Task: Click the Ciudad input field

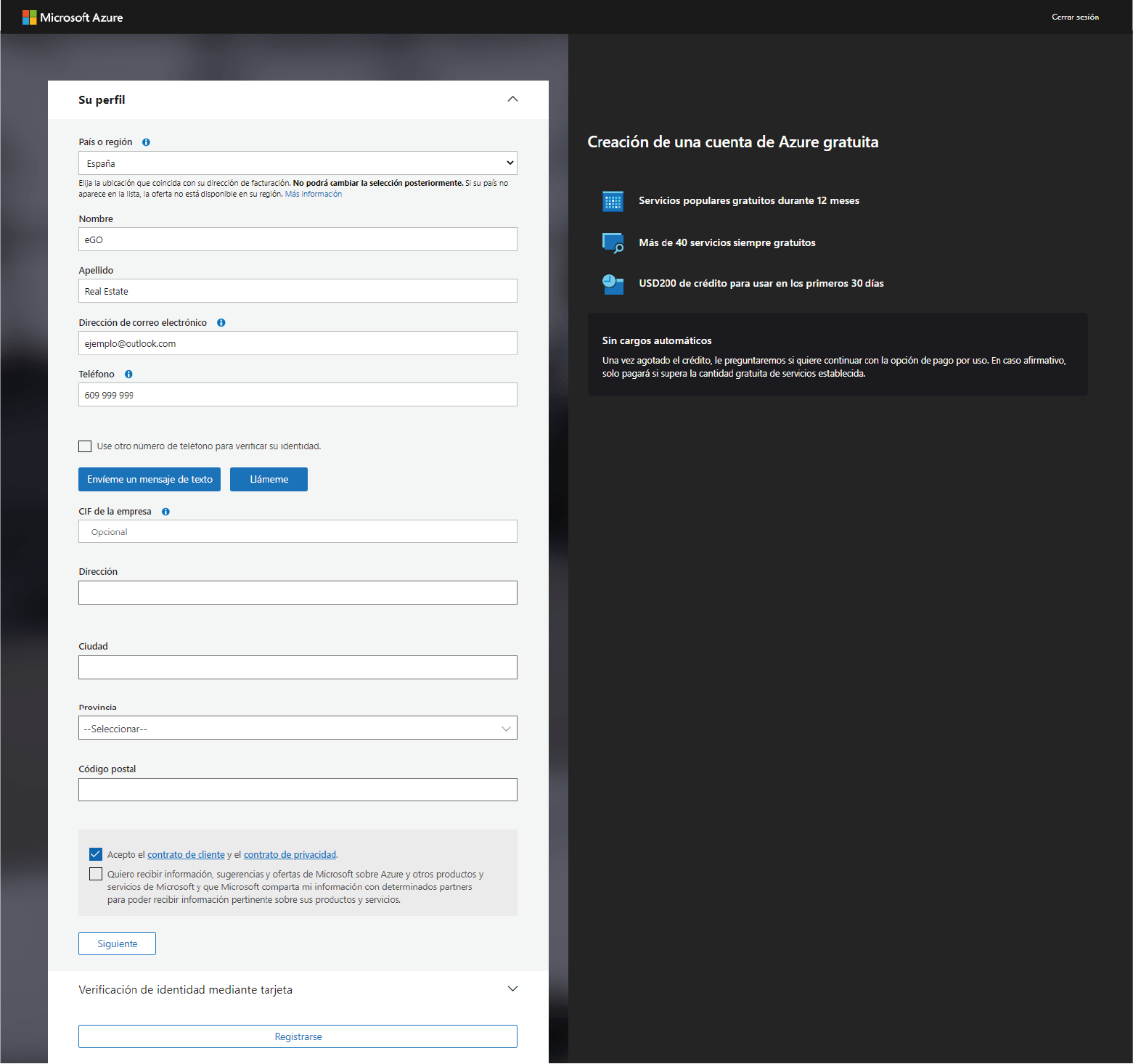Action: pyautogui.click(x=298, y=668)
